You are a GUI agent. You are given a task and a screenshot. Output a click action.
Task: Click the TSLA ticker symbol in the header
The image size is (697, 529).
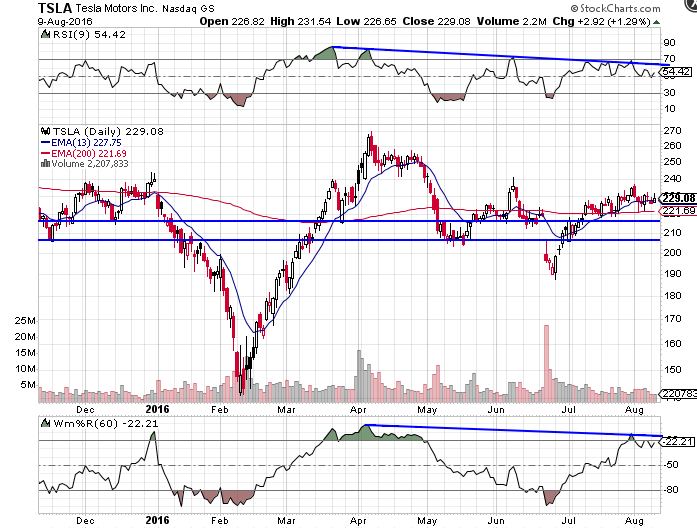pyautogui.click(x=55, y=8)
